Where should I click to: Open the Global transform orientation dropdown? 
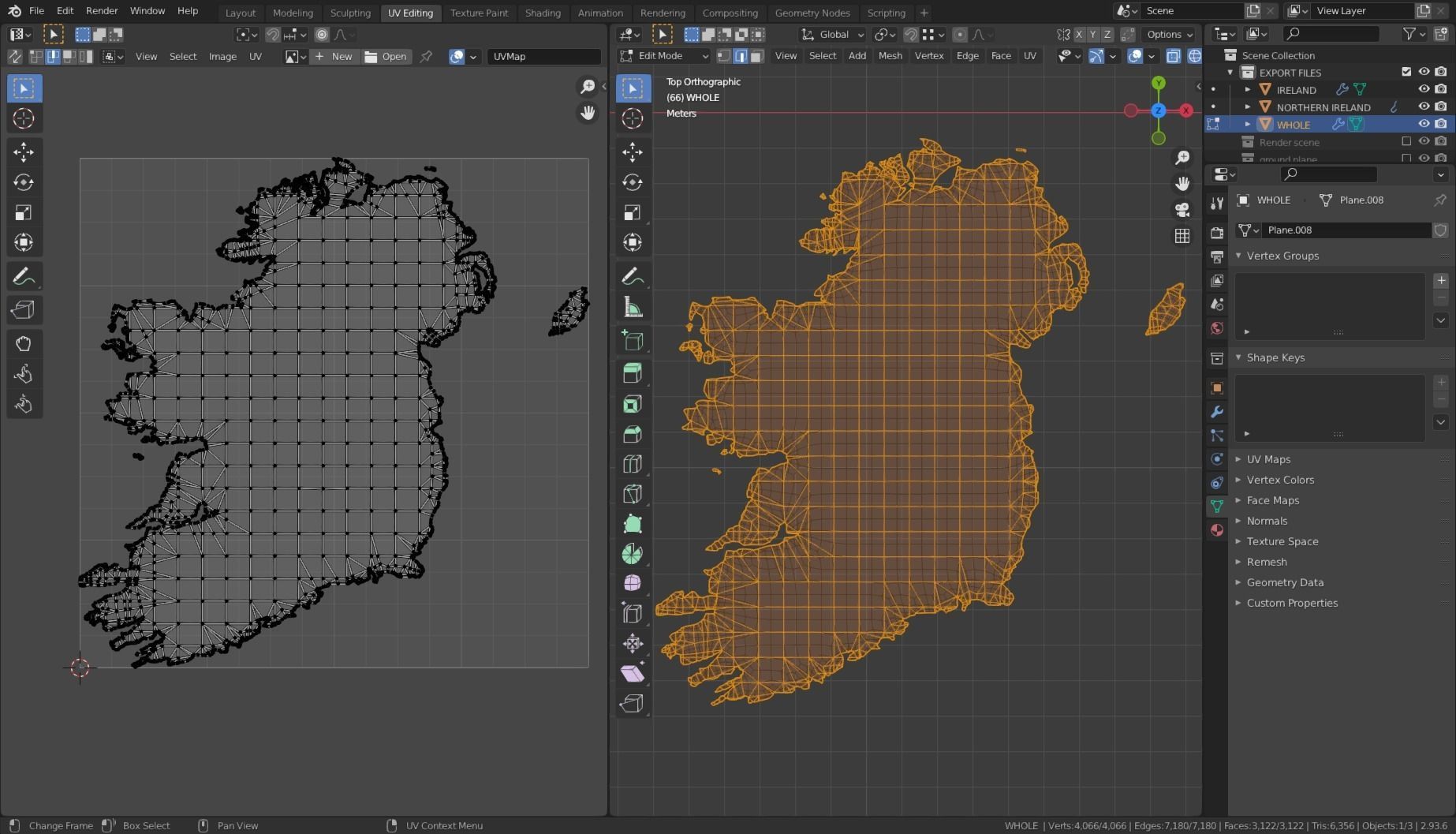tap(833, 35)
